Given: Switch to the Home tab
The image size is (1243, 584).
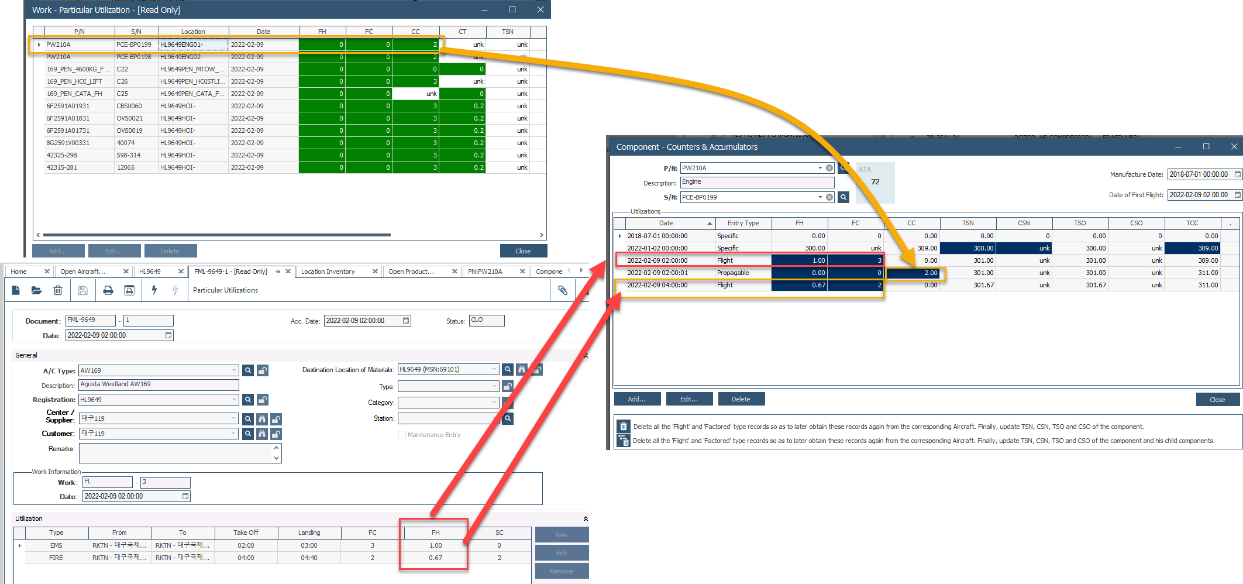Looking at the screenshot, I should [18, 271].
